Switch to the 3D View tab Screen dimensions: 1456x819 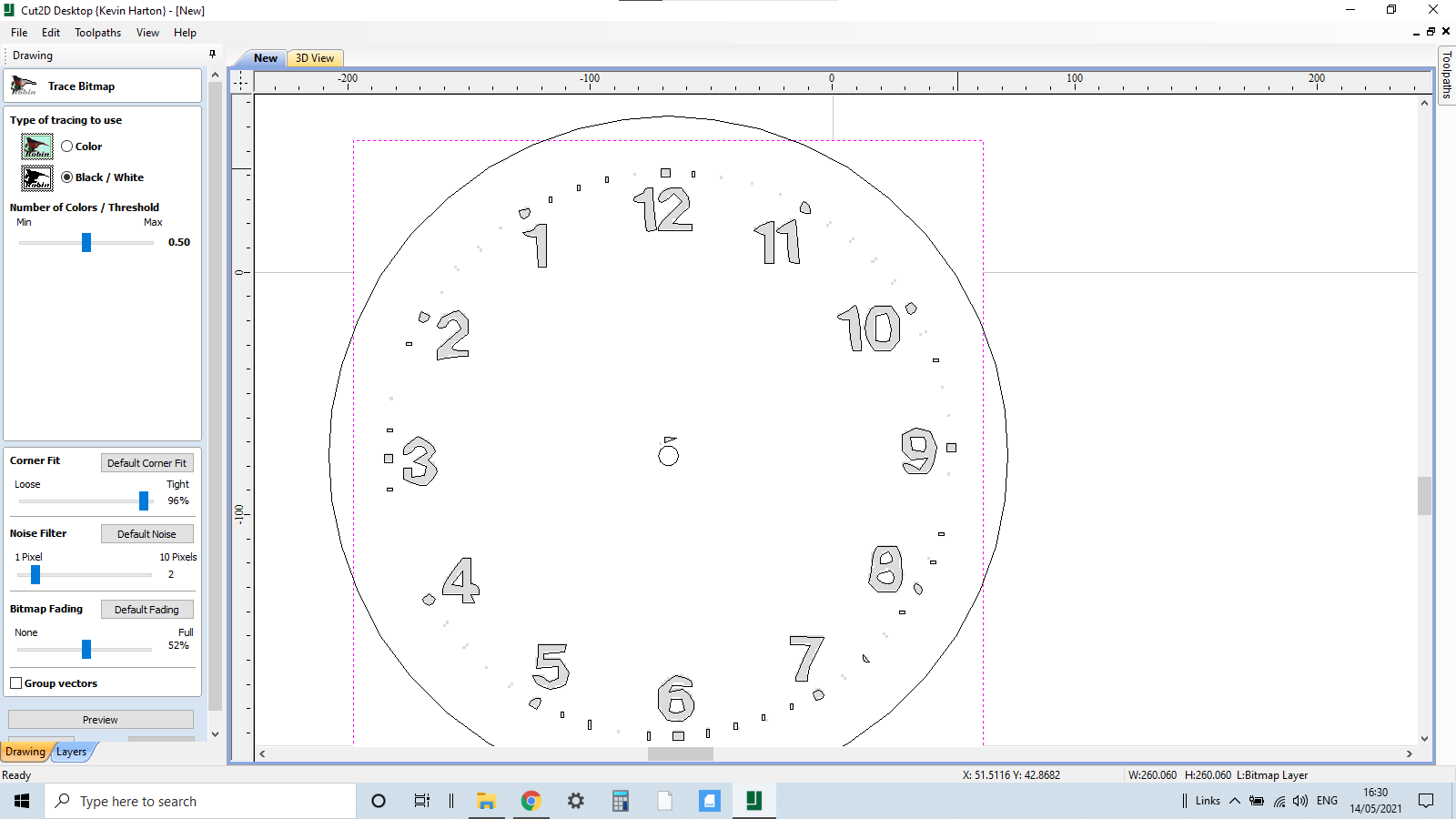pyautogui.click(x=314, y=57)
